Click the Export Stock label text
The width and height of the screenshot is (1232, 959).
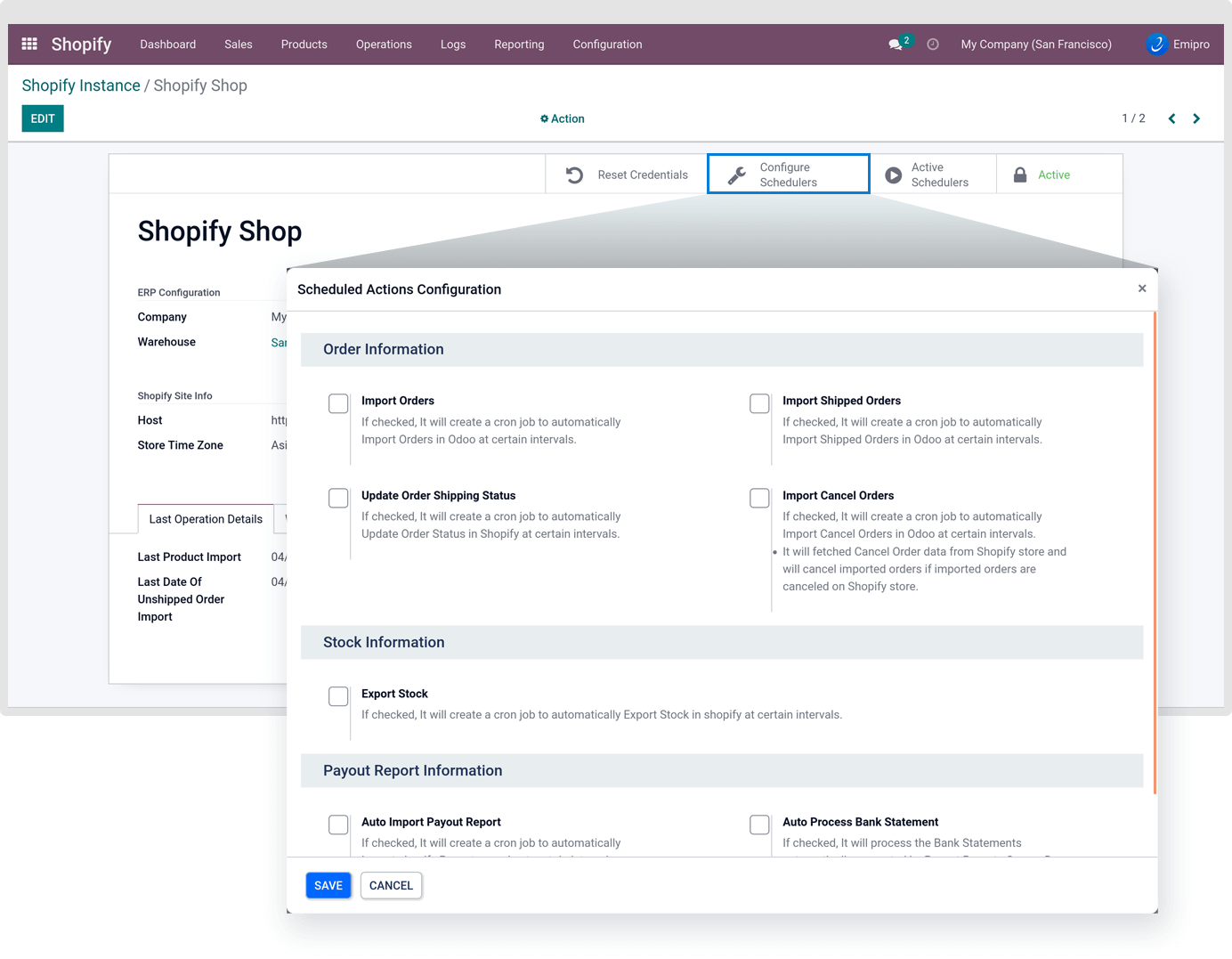tap(394, 694)
